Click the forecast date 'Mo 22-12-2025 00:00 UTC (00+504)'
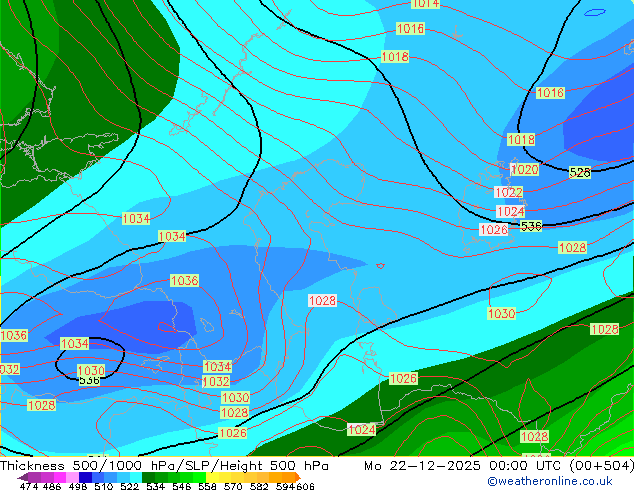Image resolution: width=634 pixels, height=490 pixels. (x=499, y=466)
